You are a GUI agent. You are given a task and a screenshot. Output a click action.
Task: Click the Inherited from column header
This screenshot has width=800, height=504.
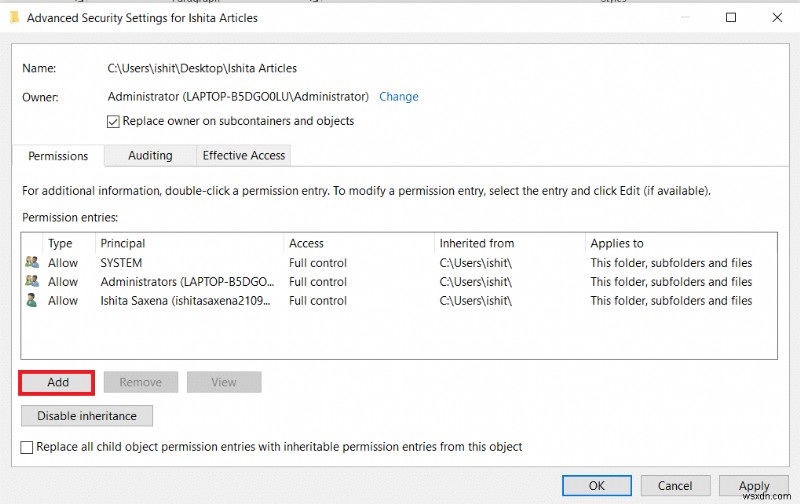476,243
